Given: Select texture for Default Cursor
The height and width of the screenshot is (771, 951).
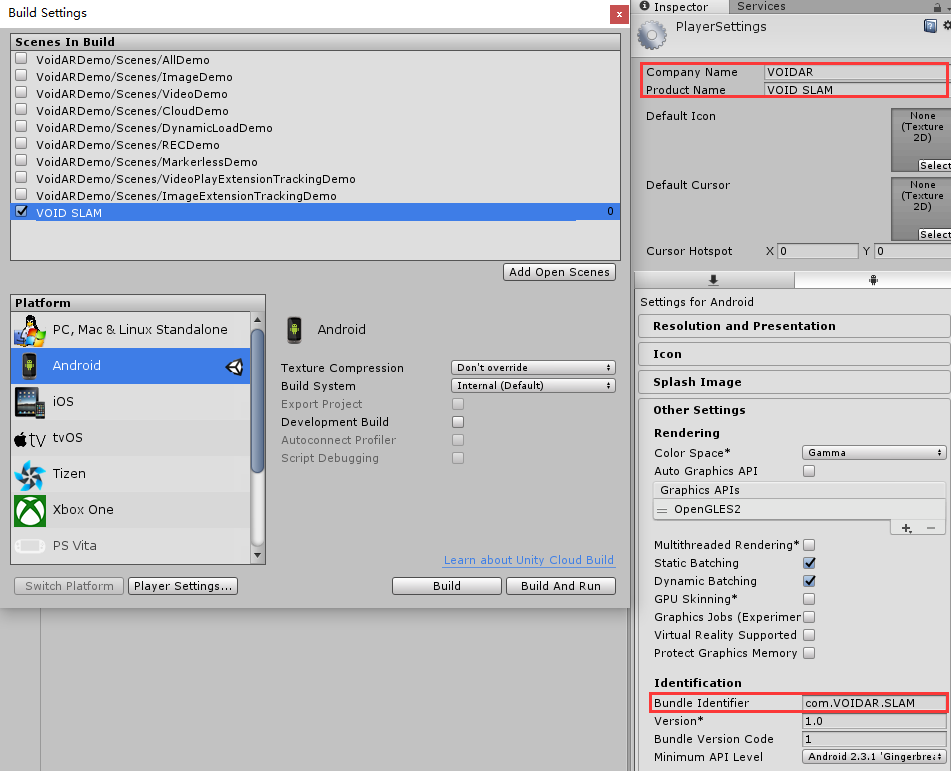Looking at the screenshot, I should (x=934, y=235).
